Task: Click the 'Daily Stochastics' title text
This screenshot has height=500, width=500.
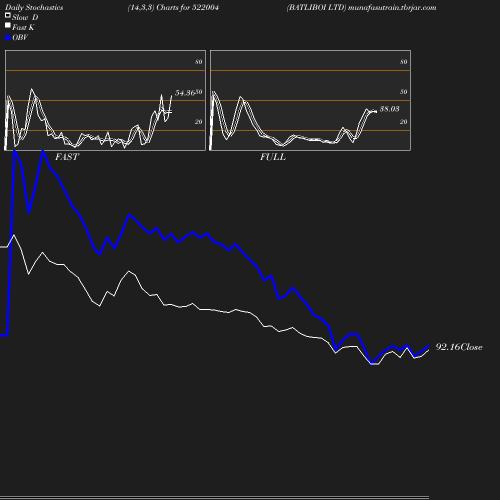Action: pyautogui.click(x=34, y=7)
